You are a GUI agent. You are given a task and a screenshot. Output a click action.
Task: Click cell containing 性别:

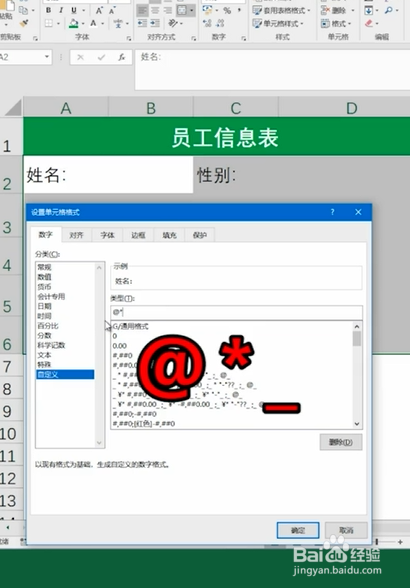pyautogui.click(x=217, y=175)
